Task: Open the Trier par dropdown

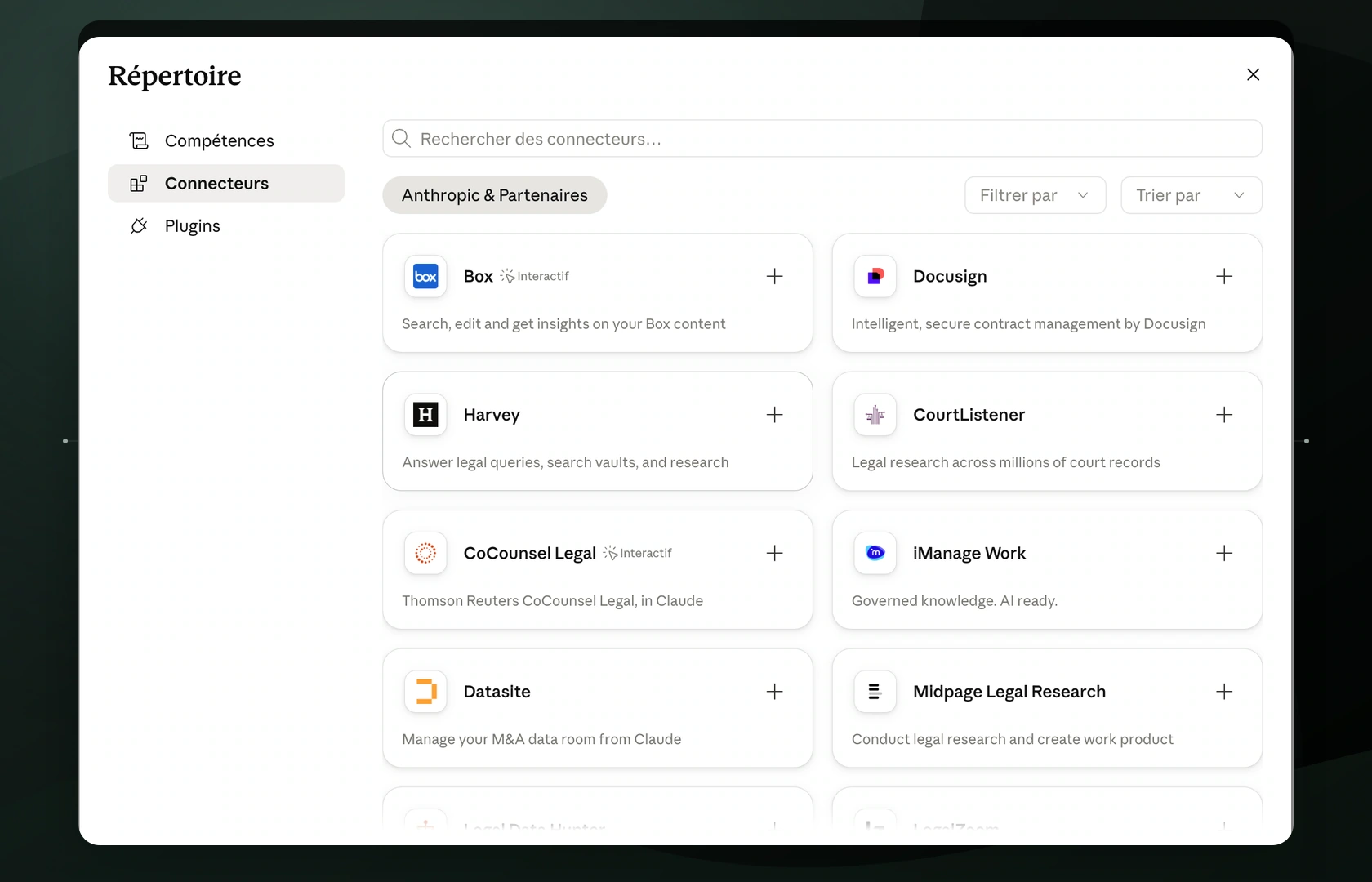Action: [1192, 195]
